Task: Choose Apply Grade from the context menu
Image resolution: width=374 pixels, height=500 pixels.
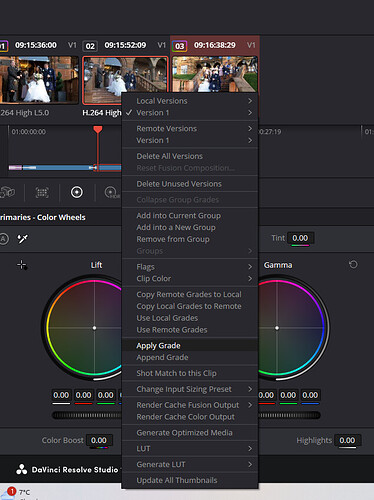Action: pyautogui.click(x=190, y=346)
